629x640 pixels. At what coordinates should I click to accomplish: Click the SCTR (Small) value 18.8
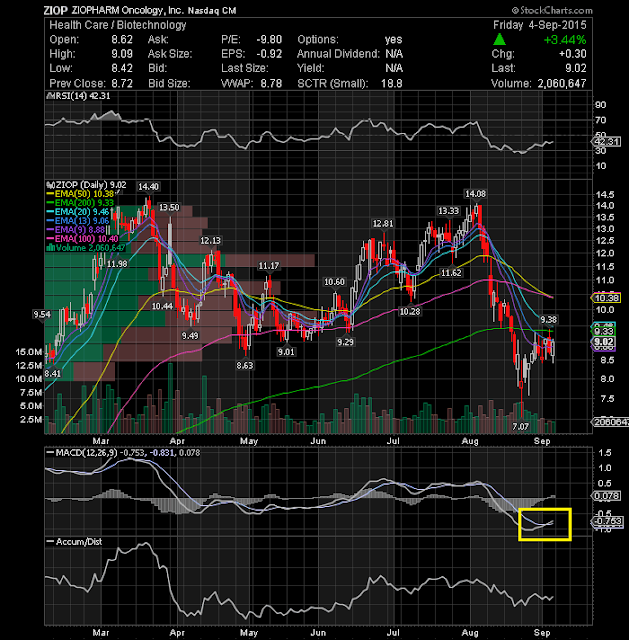point(391,83)
